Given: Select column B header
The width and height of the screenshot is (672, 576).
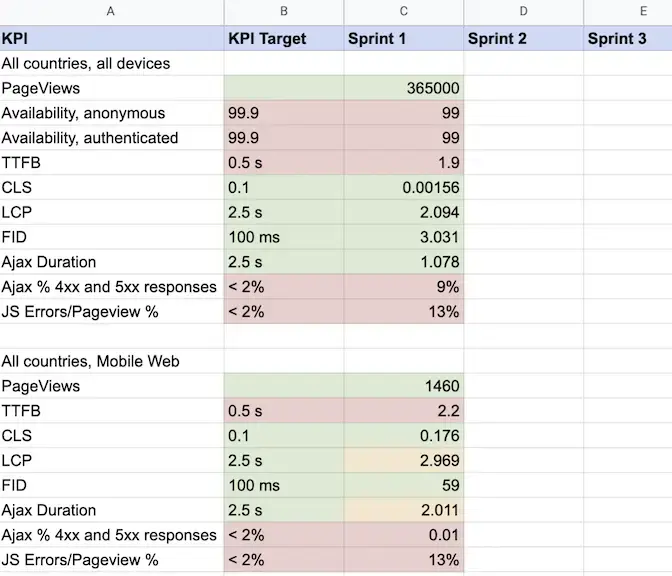Looking at the screenshot, I should [x=284, y=11].
